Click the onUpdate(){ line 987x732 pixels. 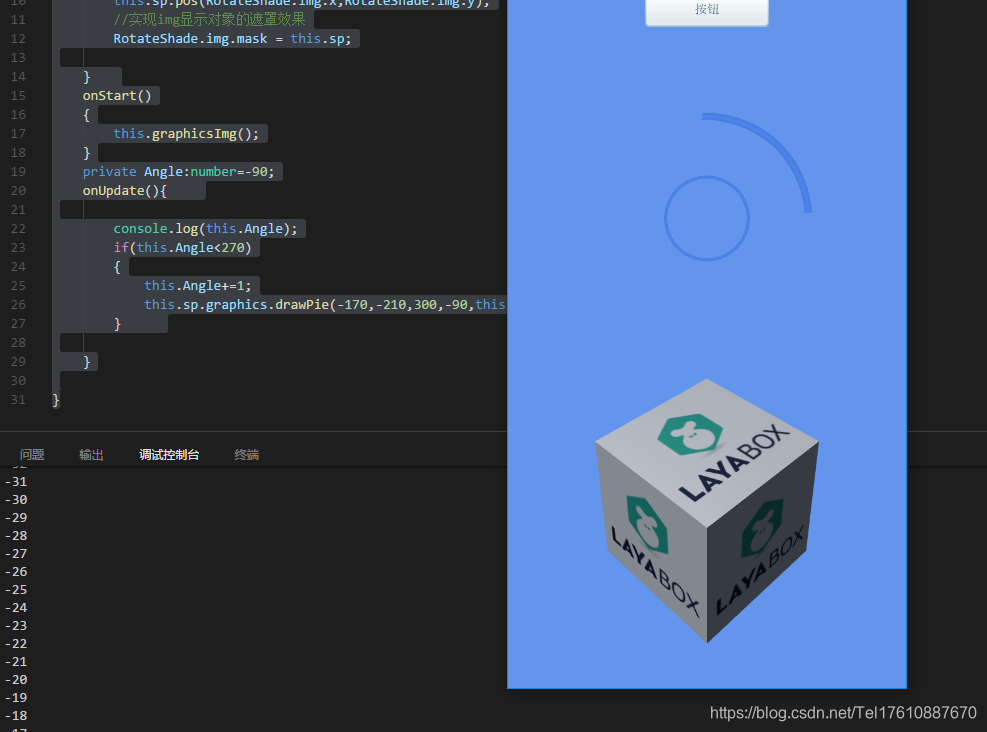click(125, 191)
